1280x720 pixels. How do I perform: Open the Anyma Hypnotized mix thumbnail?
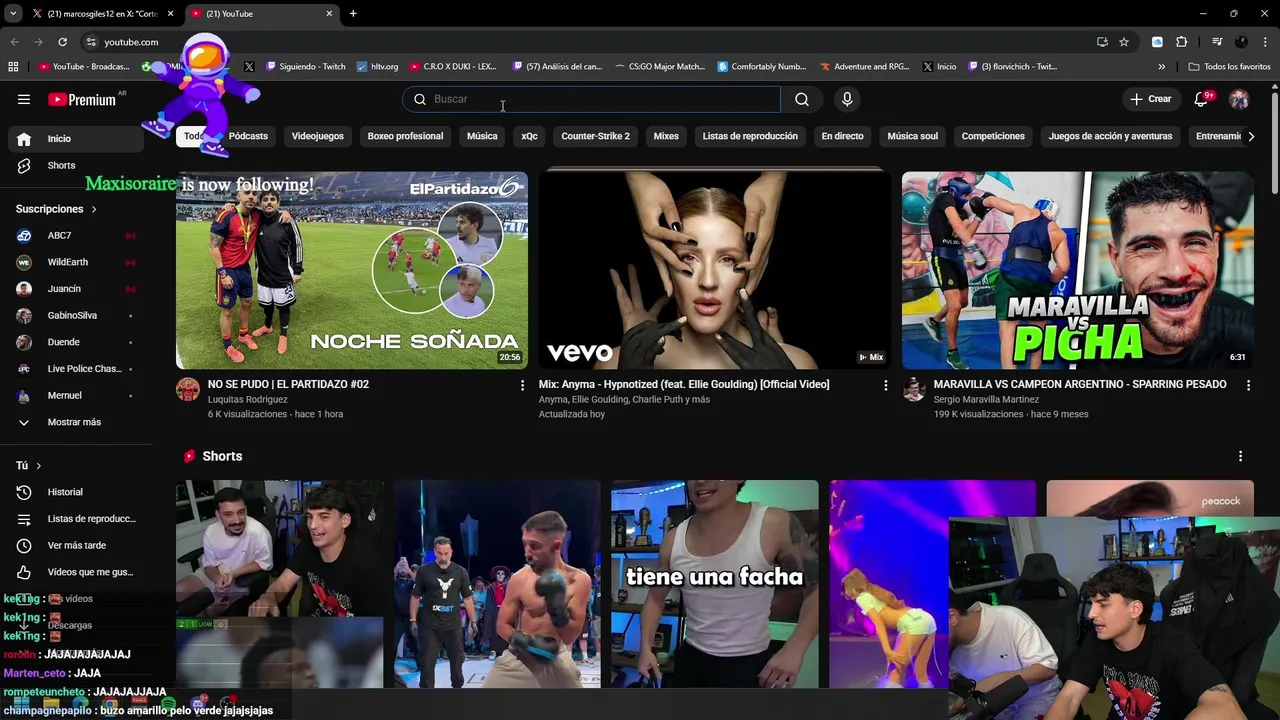[715, 270]
